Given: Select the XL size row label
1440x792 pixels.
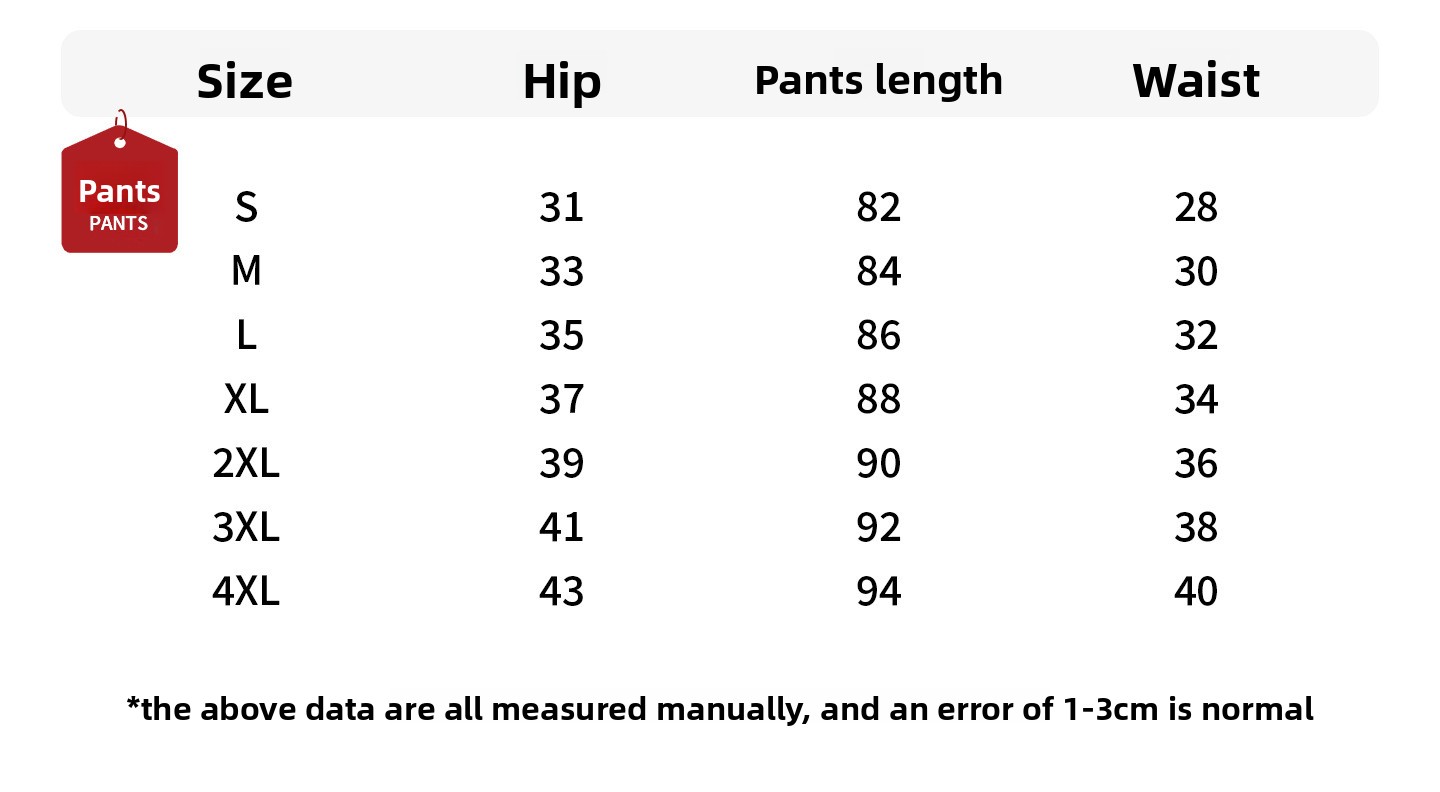Looking at the screenshot, I should (246, 400).
